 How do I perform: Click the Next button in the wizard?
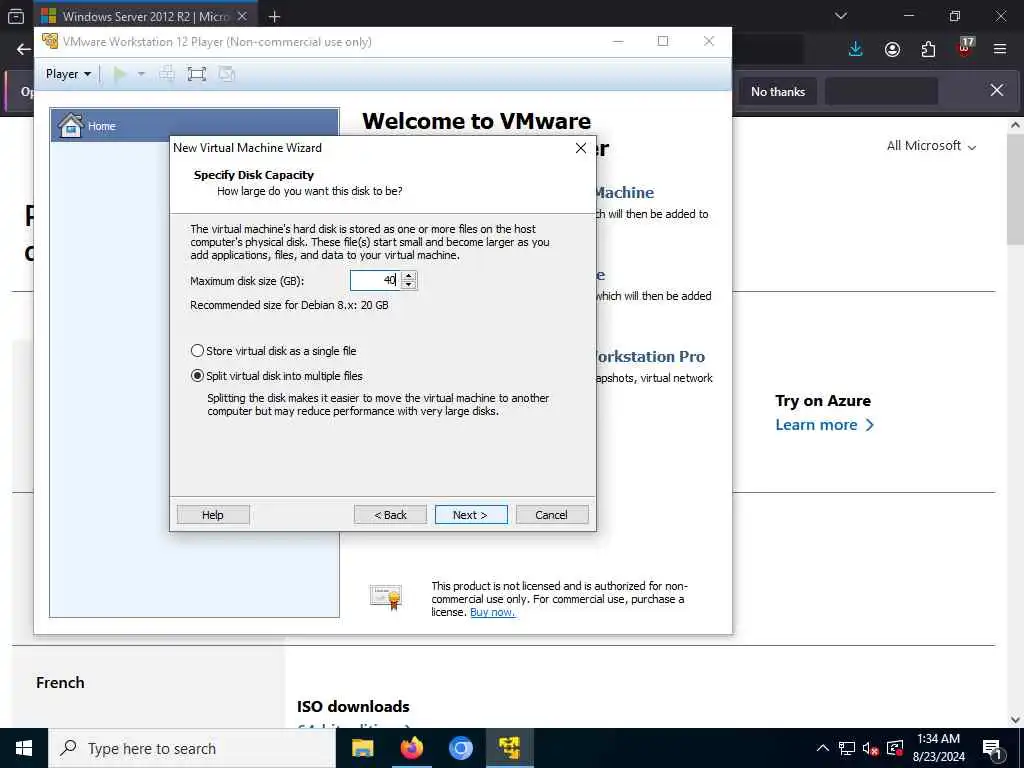pyautogui.click(x=471, y=515)
